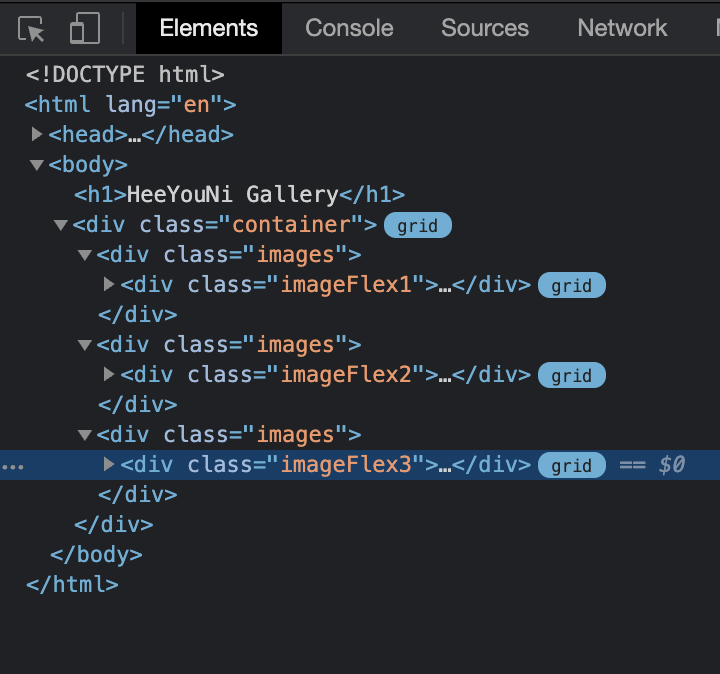Image resolution: width=720 pixels, height=674 pixels.
Task: Select the html lang="en" element
Action: pyautogui.click(x=130, y=105)
